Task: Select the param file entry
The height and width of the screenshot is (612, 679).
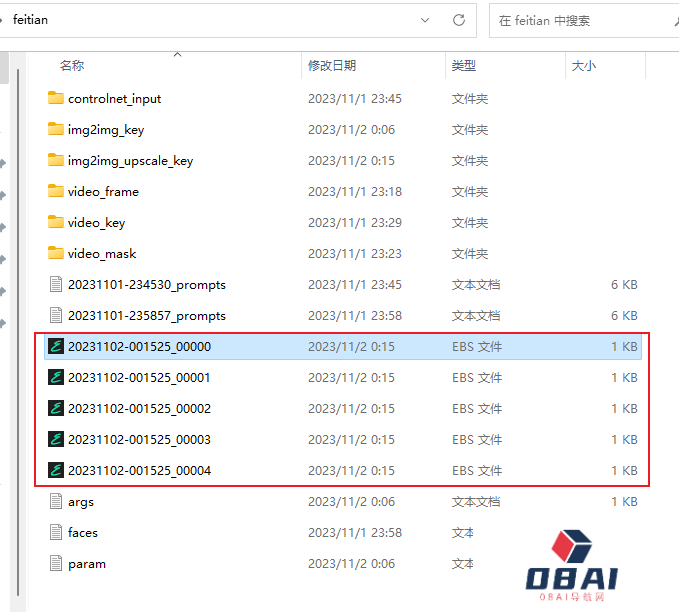Action: pos(87,564)
